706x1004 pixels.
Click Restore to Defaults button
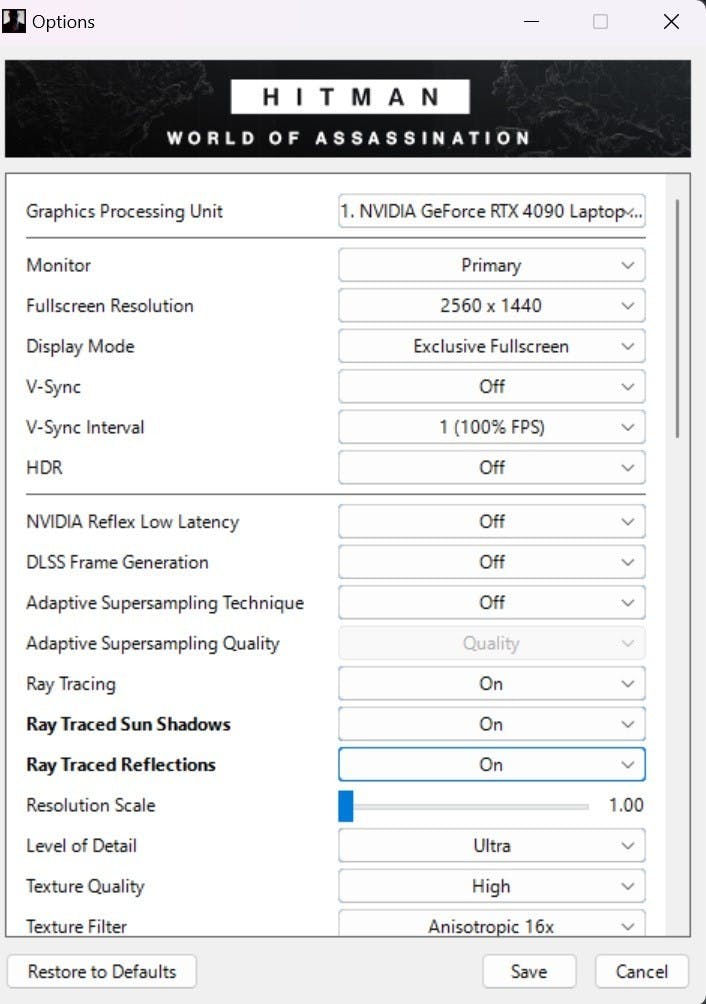102,971
